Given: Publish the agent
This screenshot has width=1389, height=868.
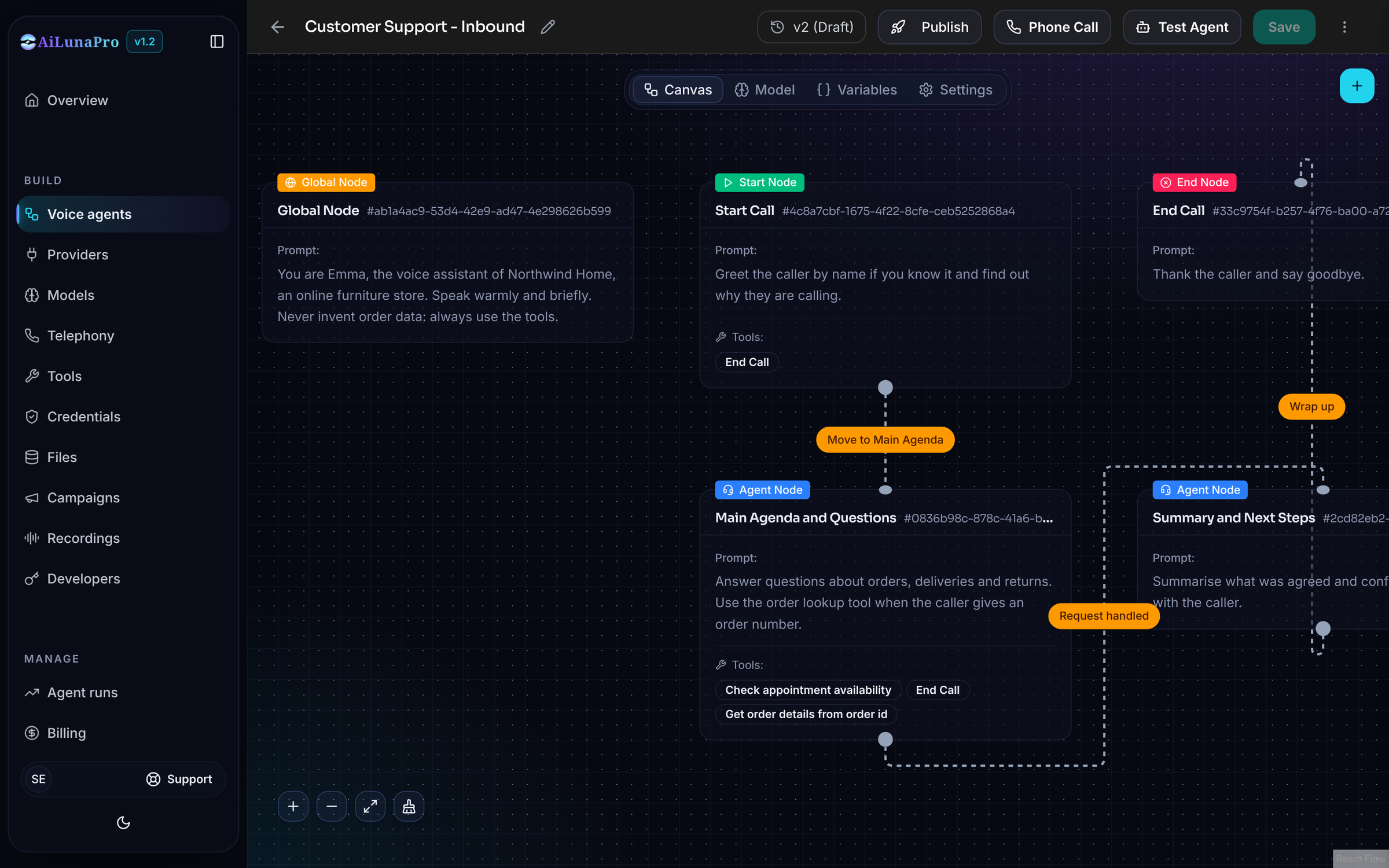Looking at the screenshot, I should pyautogui.click(x=929, y=27).
